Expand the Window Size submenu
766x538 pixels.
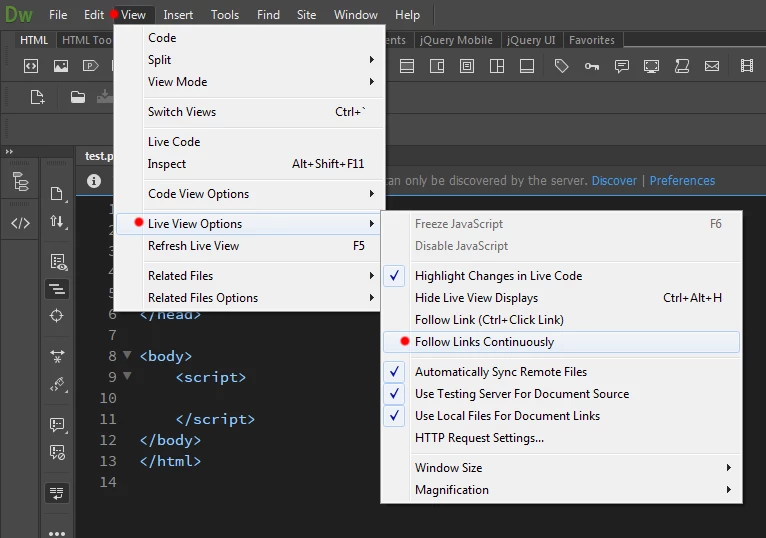[561, 468]
